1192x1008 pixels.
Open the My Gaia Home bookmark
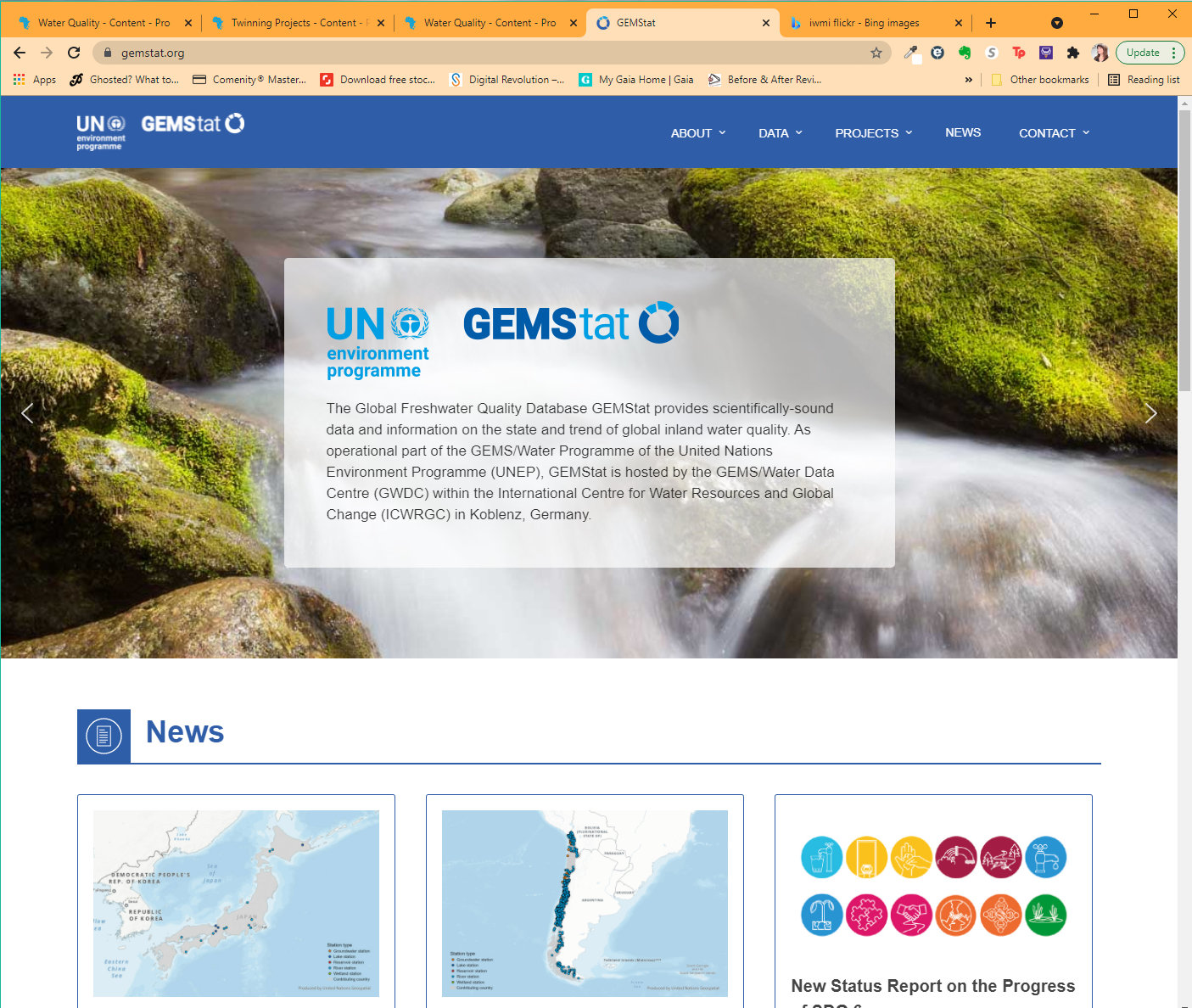[636, 80]
